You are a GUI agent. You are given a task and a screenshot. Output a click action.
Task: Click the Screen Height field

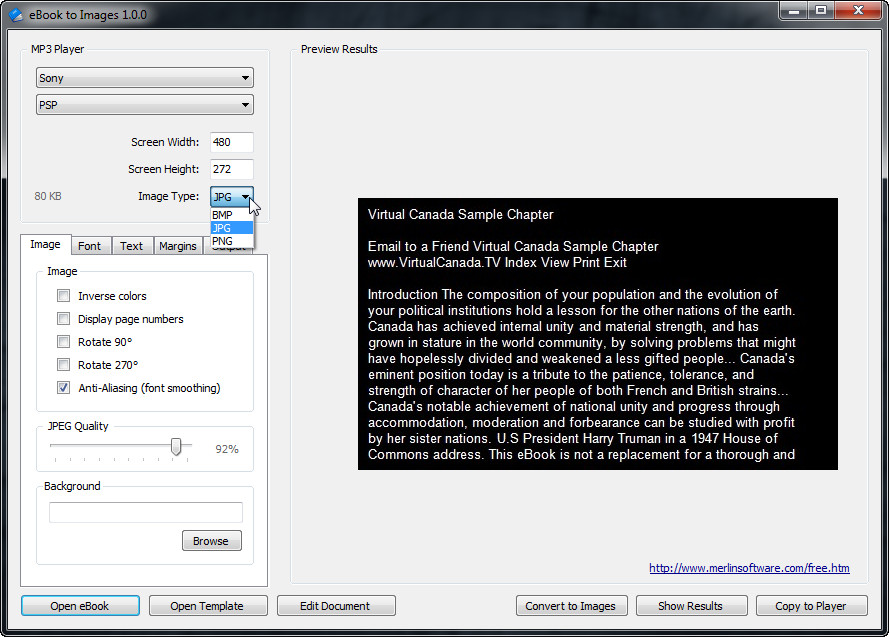click(232, 169)
